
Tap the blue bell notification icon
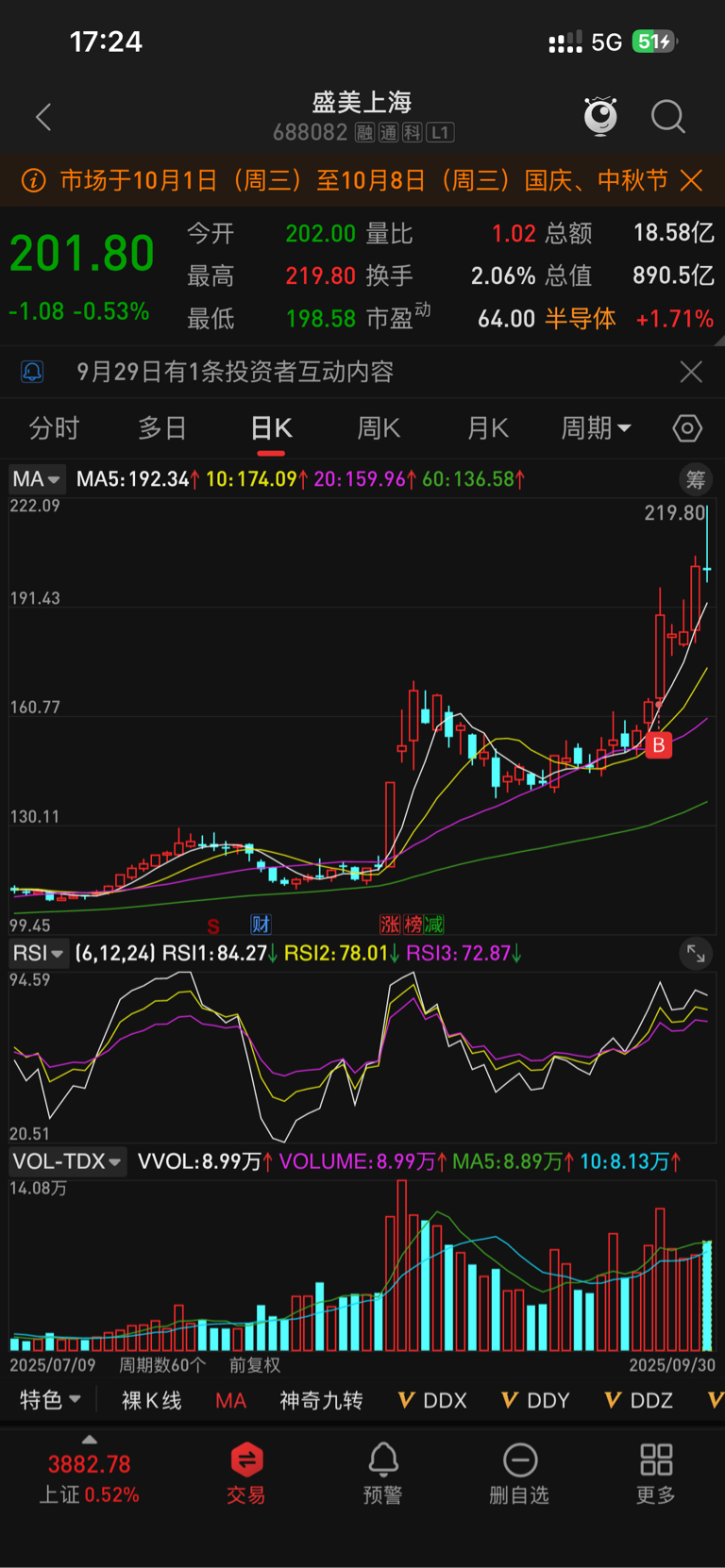32,372
